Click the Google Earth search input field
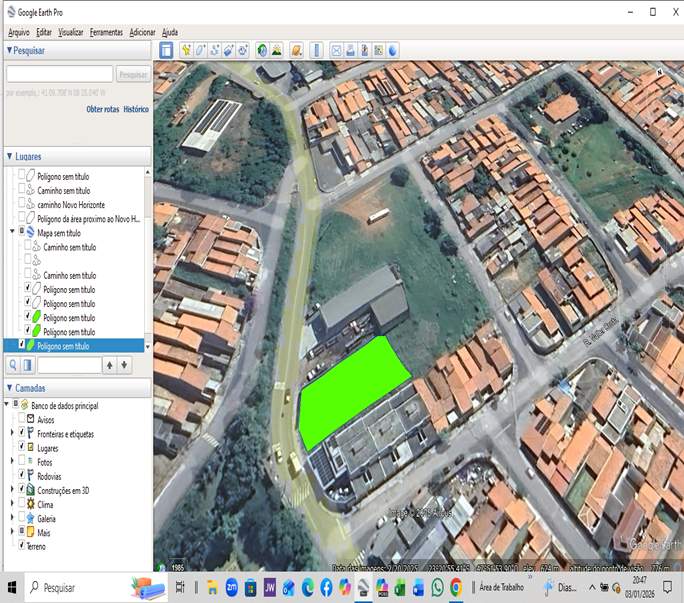 (60, 74)
